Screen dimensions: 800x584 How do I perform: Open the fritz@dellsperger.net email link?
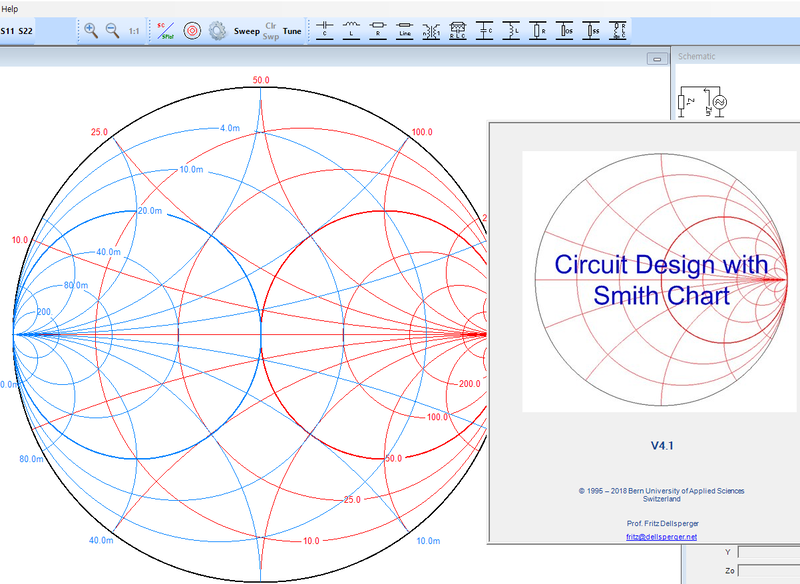pos(661,537)
